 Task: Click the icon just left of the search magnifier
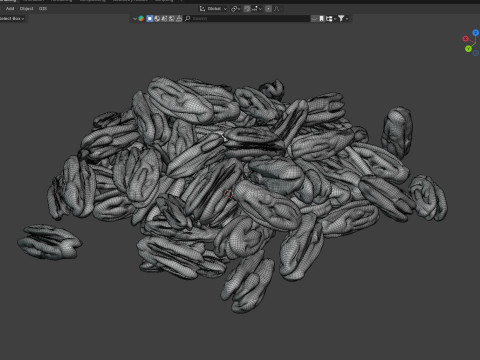179,19
